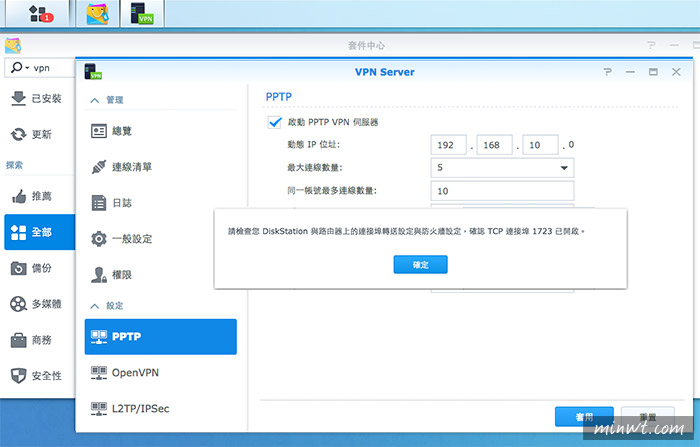Image resolution: width=700 pixels, height=447 pixels.
Task: Open the maximum connection number dropdown
Action: click(502, 167)
